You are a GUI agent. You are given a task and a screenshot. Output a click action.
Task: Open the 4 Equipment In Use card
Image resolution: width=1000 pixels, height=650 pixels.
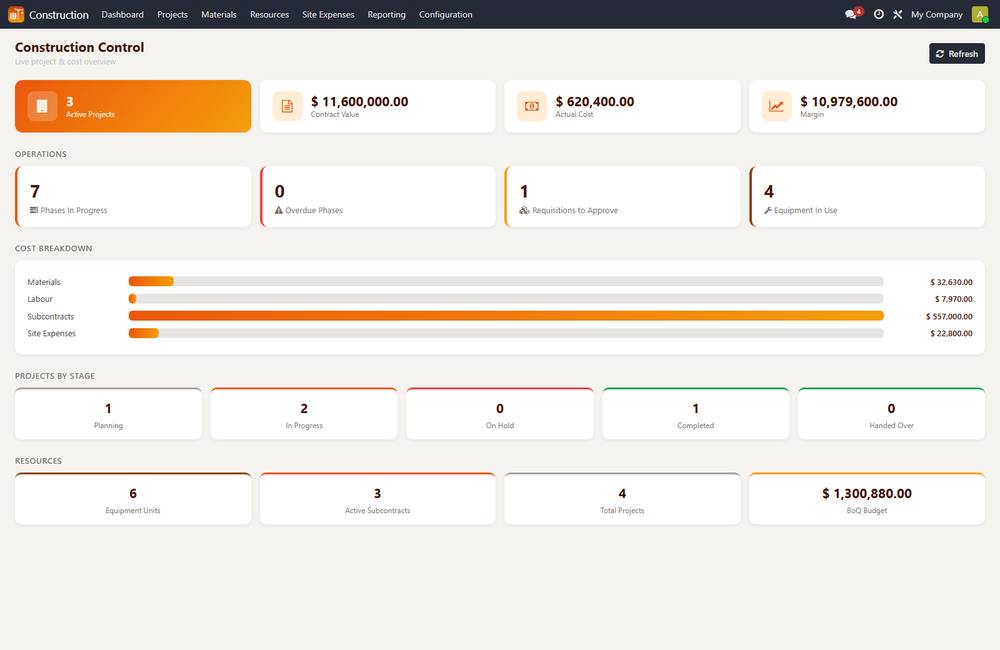coord(867,196)
